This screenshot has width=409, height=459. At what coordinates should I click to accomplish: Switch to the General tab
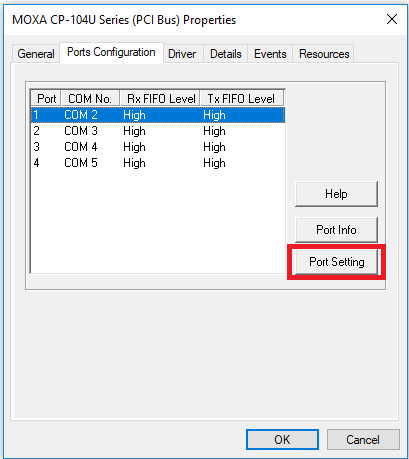[36, 54]
